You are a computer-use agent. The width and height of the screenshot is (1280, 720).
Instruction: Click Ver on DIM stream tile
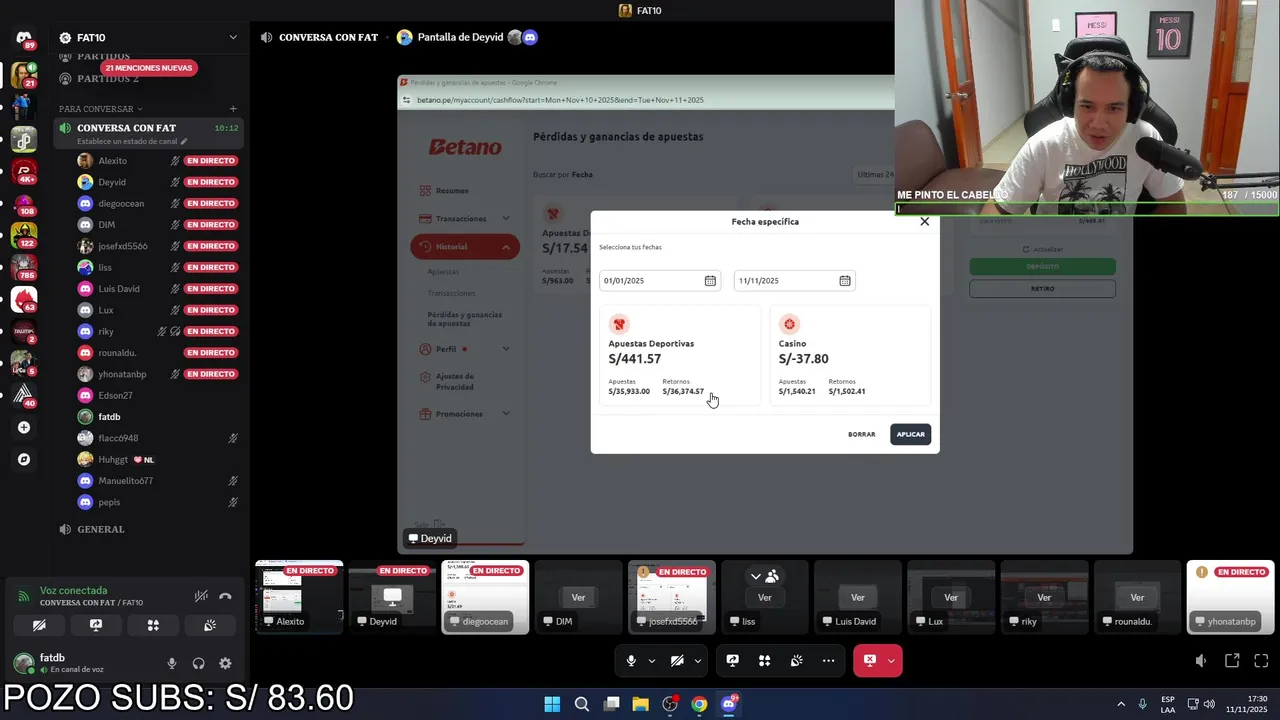(x=578, y=597)
